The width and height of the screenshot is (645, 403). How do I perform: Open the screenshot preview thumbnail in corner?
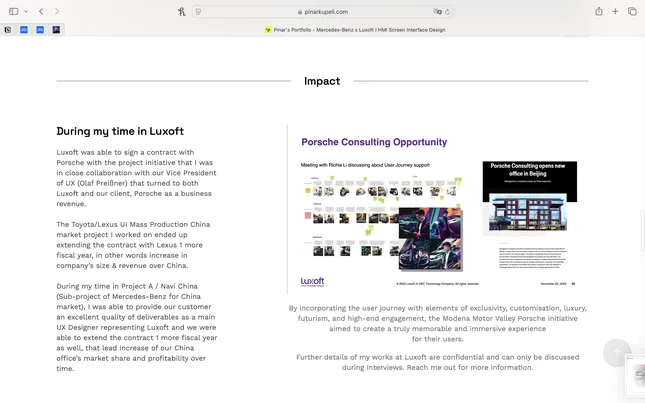[x=635, y=375]
